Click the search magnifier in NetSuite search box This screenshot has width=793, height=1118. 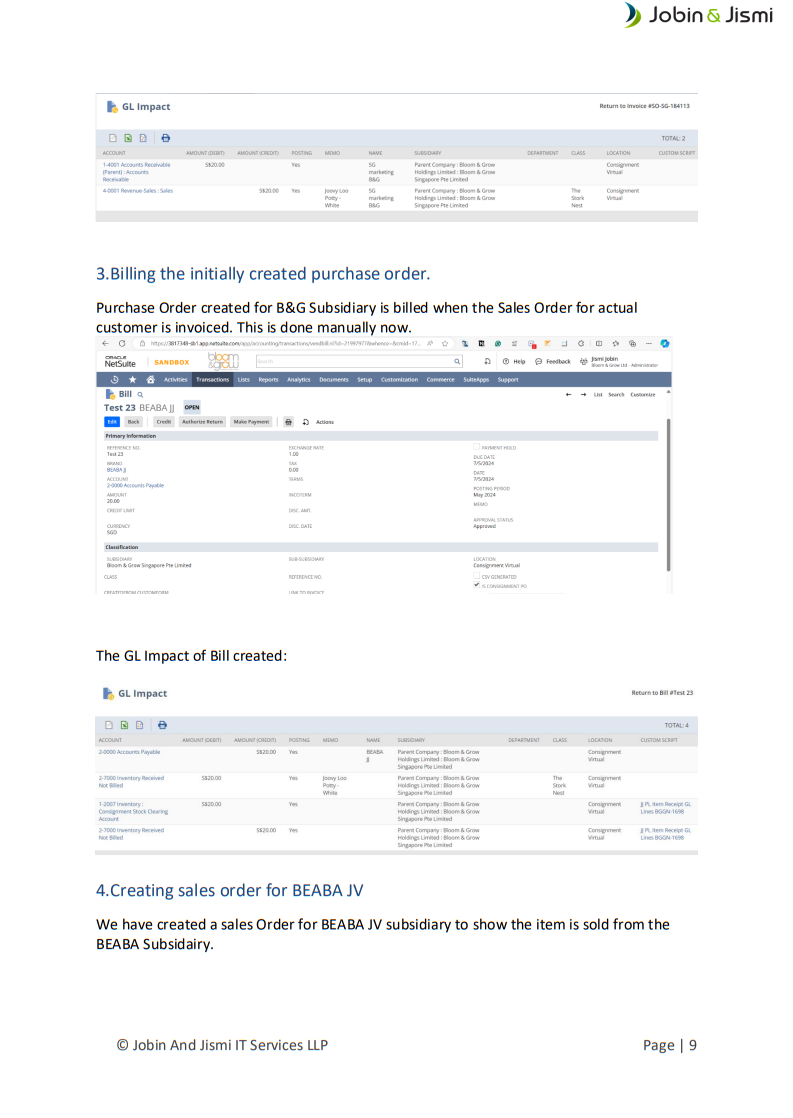click(457, 361)
